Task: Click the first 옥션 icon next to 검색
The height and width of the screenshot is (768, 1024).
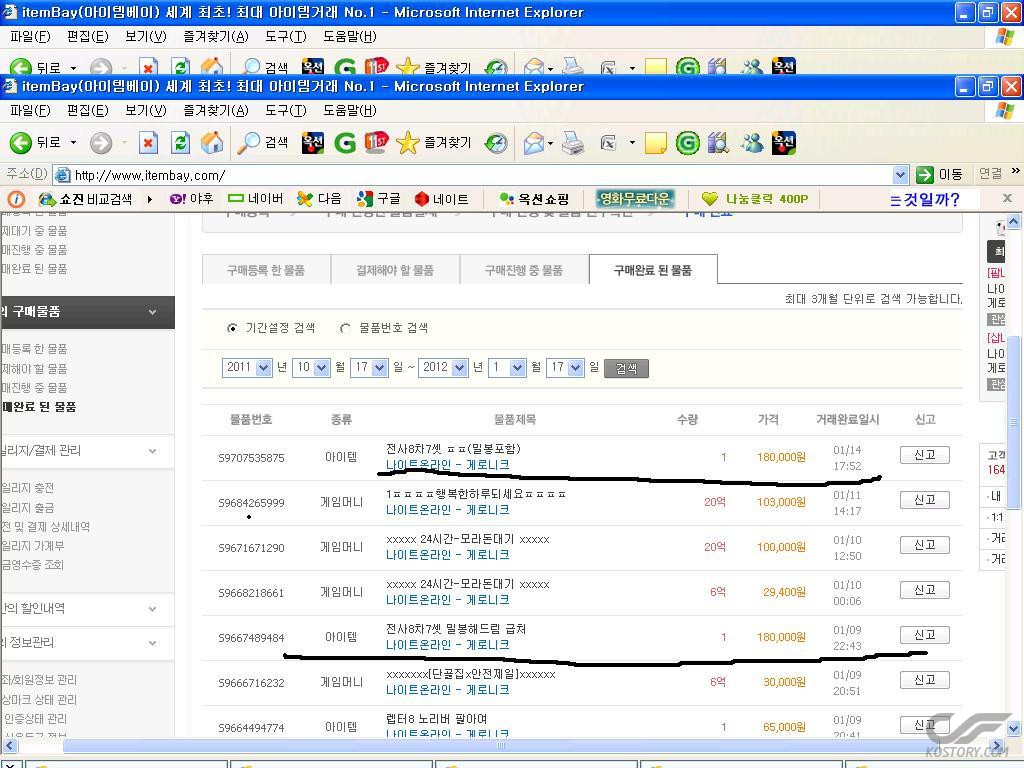Action: click(313, 142)
